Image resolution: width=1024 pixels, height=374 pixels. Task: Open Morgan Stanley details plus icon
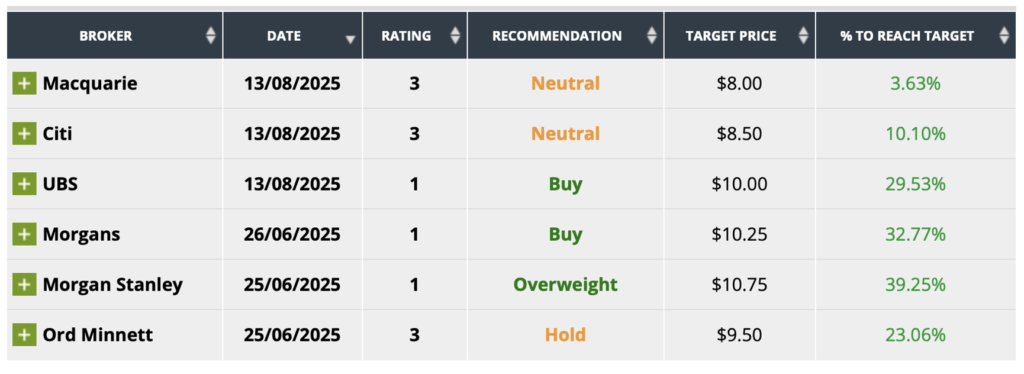click(x=24, y=285)
